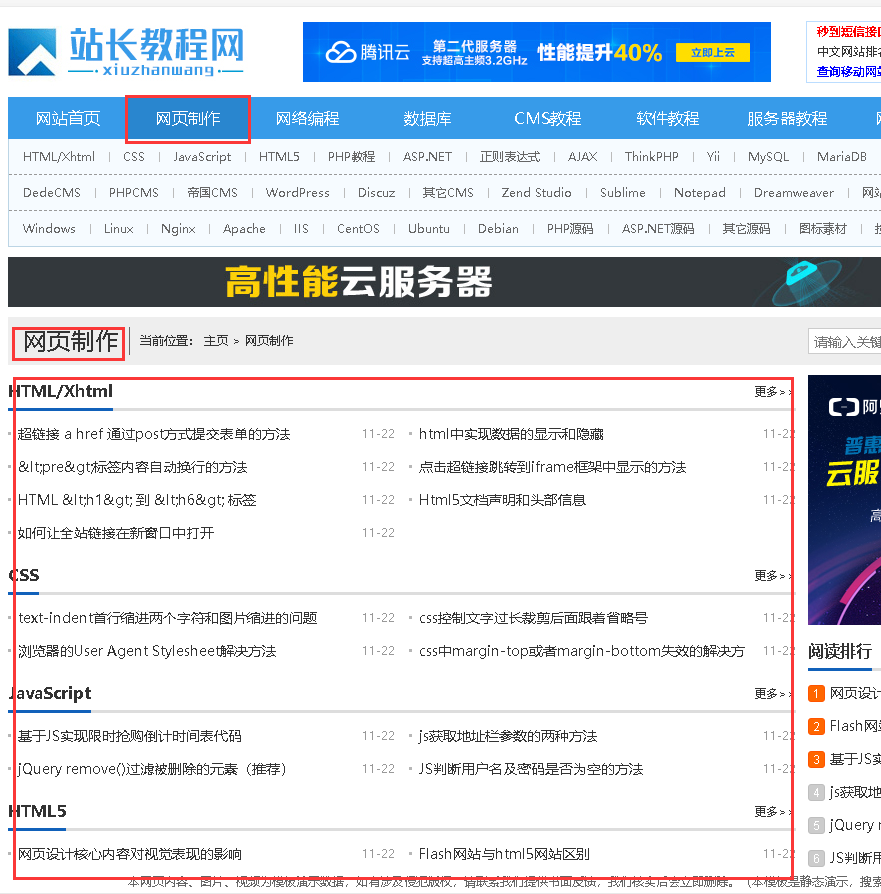Open Sublime sub-navigation link
This screenshot has height=894, width=881.
click(x=623, y=193)
